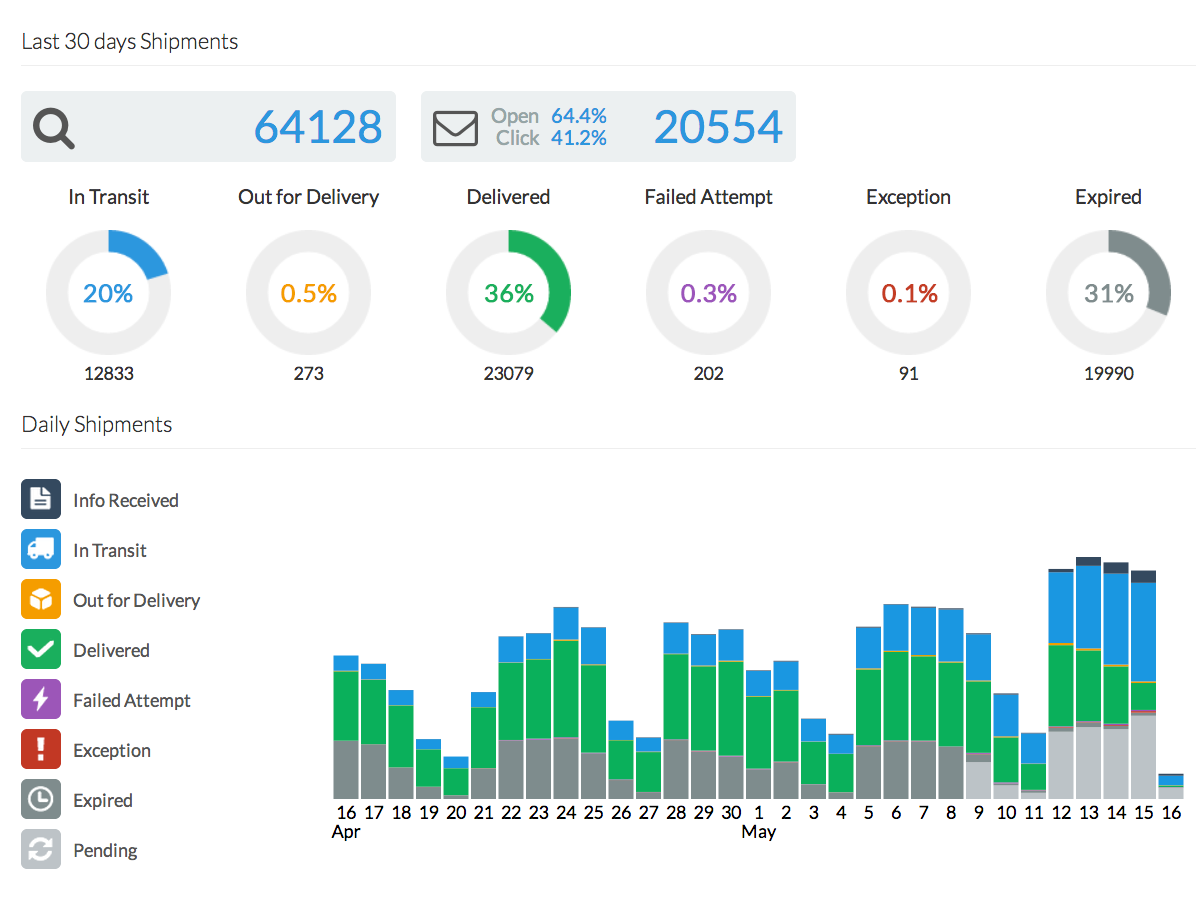Screen dimensions: 1200x900
Task: Click the Info Received document icon
Action: click(x=41, y=499)
